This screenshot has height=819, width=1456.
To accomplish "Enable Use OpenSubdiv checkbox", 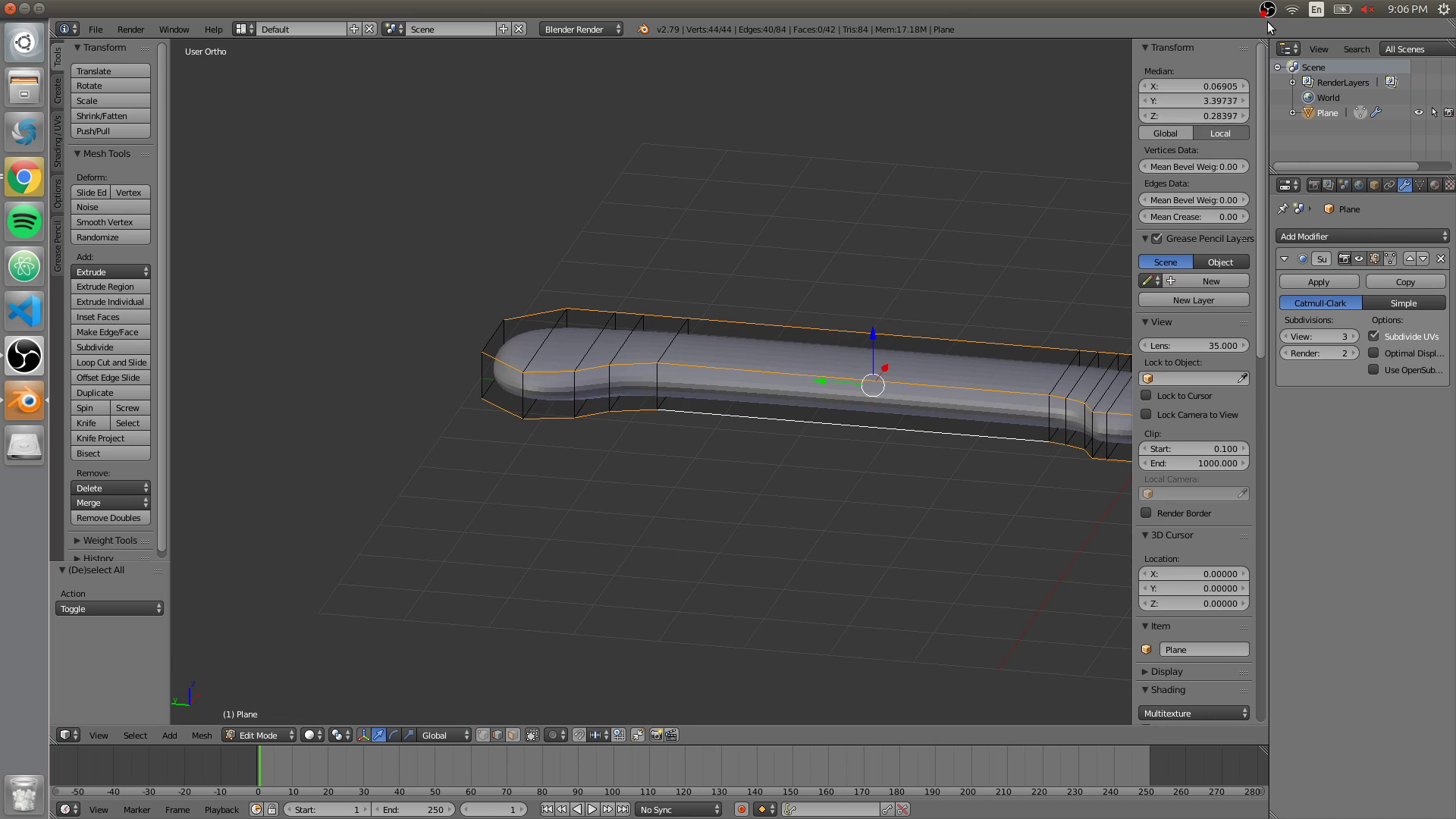I will [1373, 369].
